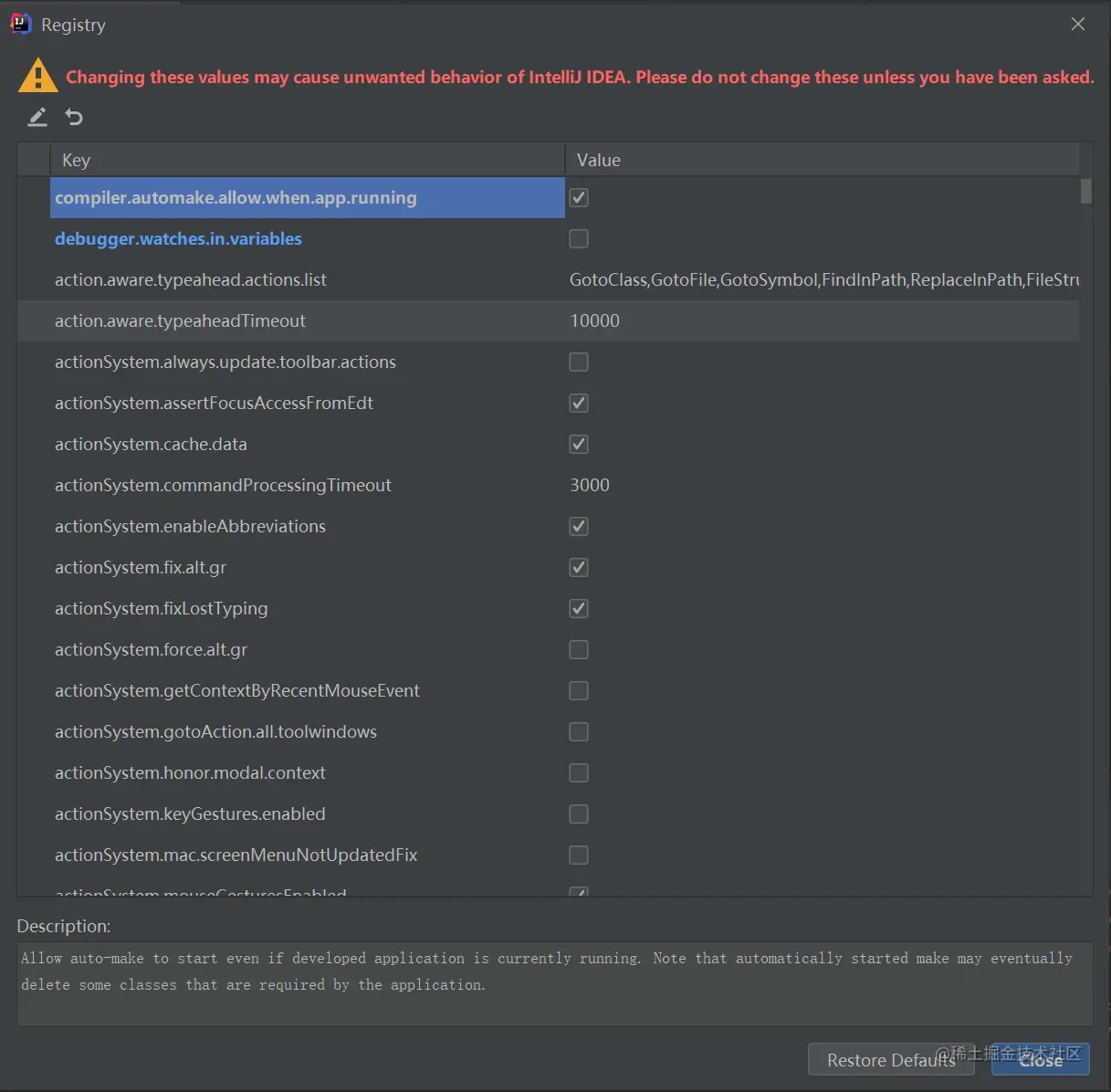
Task: Click the Close button
Action: (x=1040, y=1060)
